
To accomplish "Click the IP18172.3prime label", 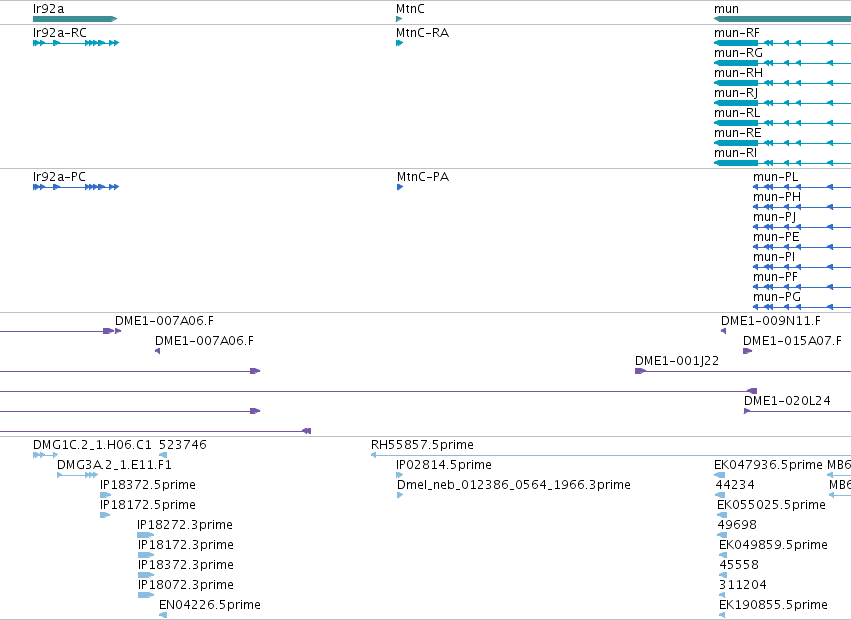I will 186,545.
